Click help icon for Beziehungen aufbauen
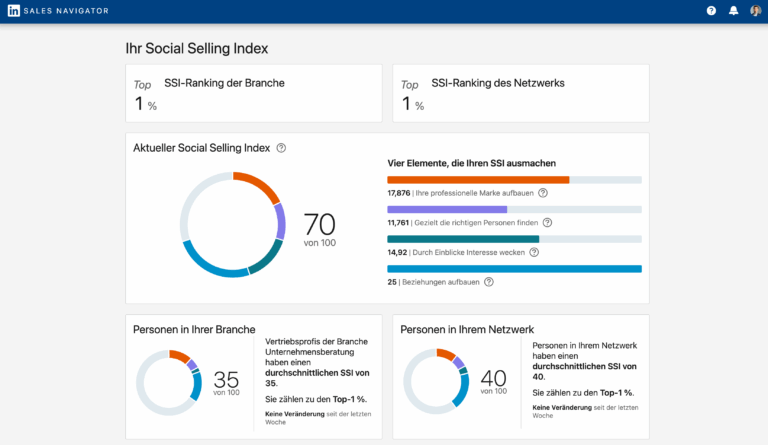 tap(488, 282)
